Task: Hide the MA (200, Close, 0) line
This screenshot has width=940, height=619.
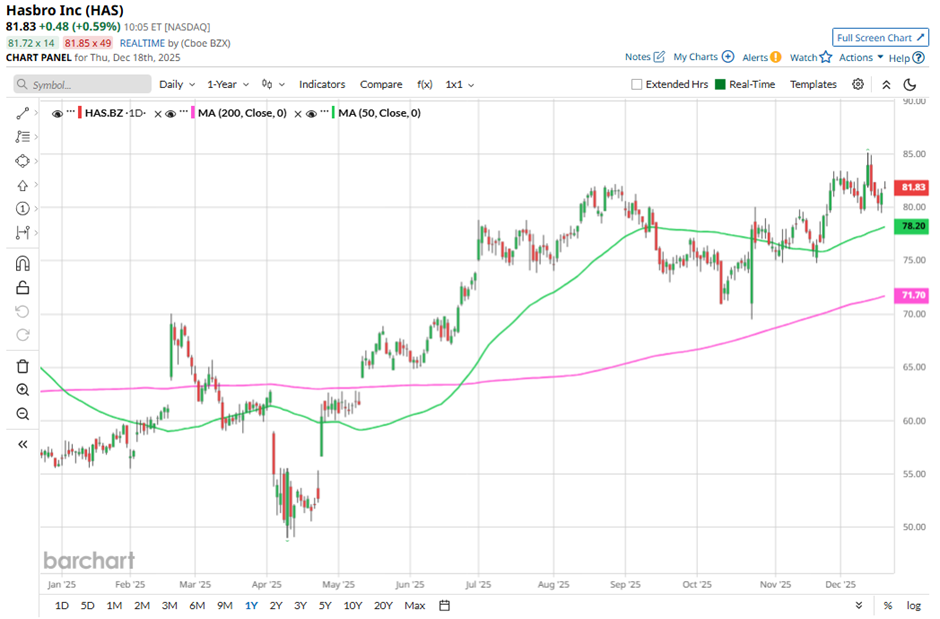Action: (172, 113)
